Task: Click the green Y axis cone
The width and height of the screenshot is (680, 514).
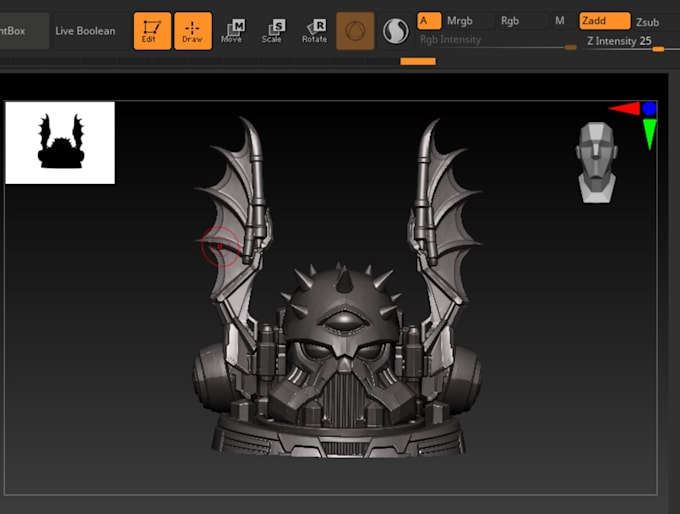Action: (x=649, y=134)
